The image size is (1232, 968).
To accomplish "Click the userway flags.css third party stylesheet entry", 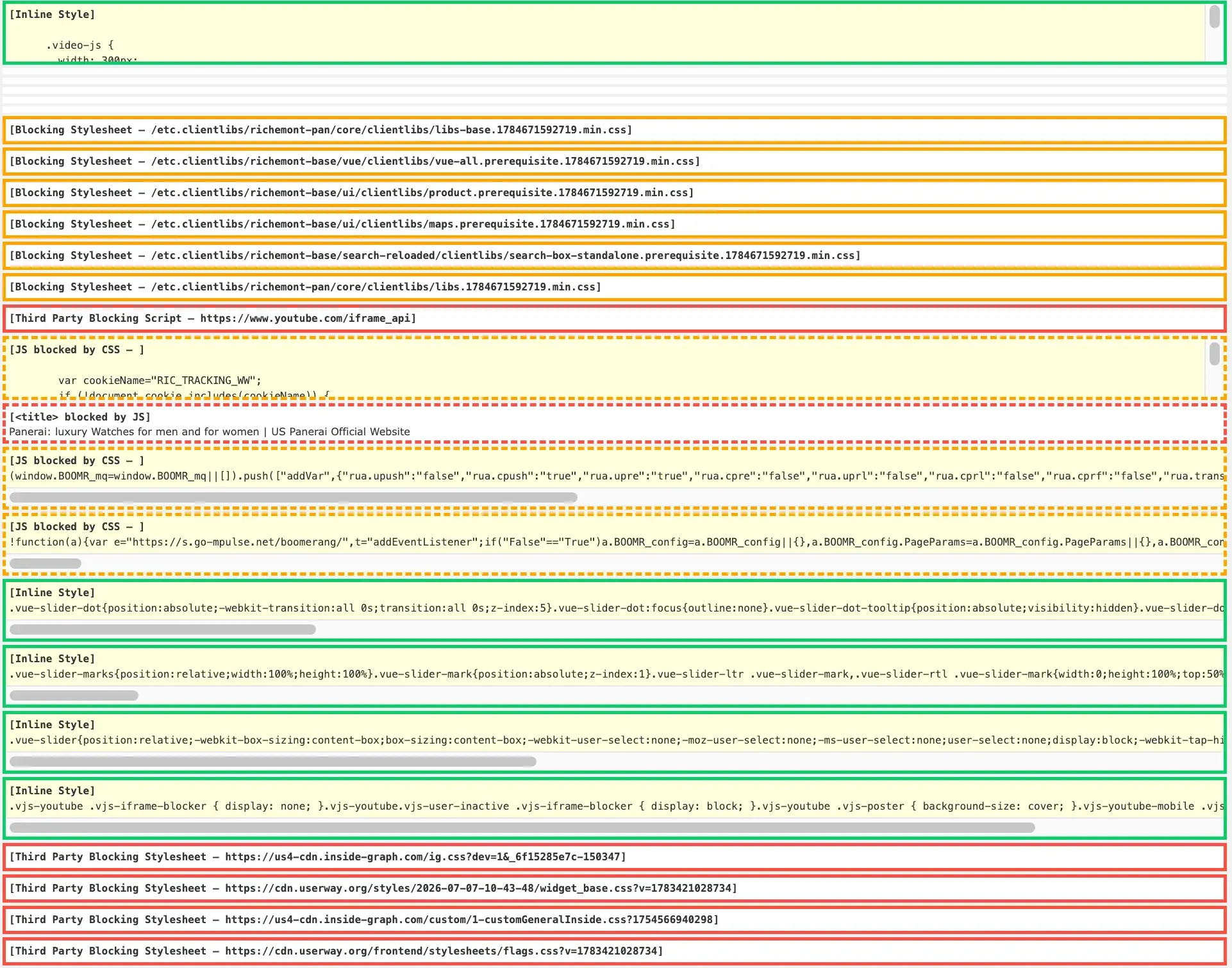I will 614,951.
